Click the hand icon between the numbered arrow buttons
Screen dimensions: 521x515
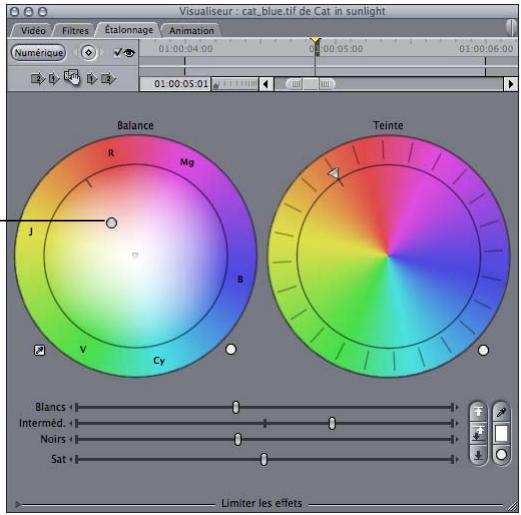pos(72,78)
